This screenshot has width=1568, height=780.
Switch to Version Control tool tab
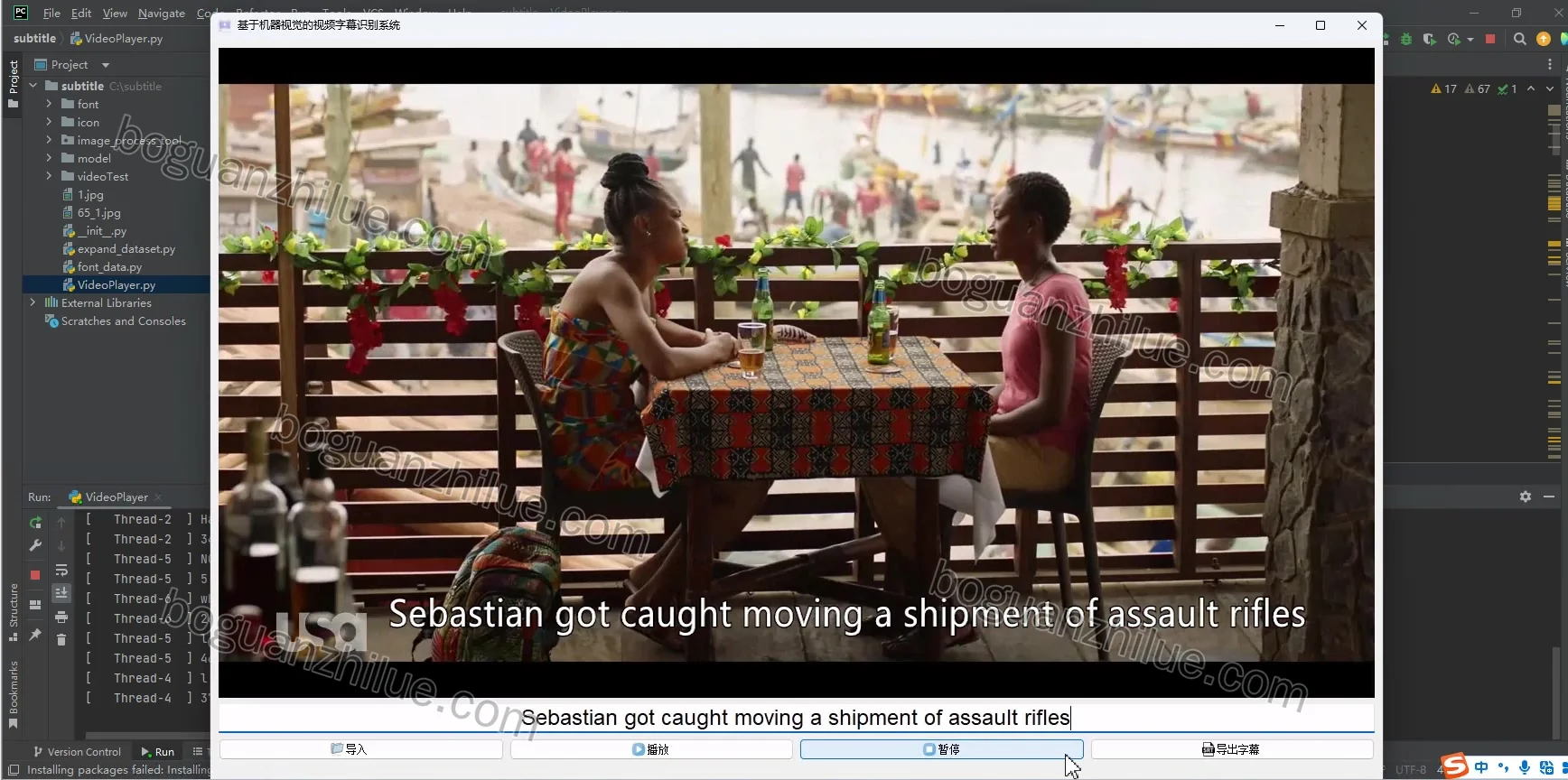tap(77, 751)
